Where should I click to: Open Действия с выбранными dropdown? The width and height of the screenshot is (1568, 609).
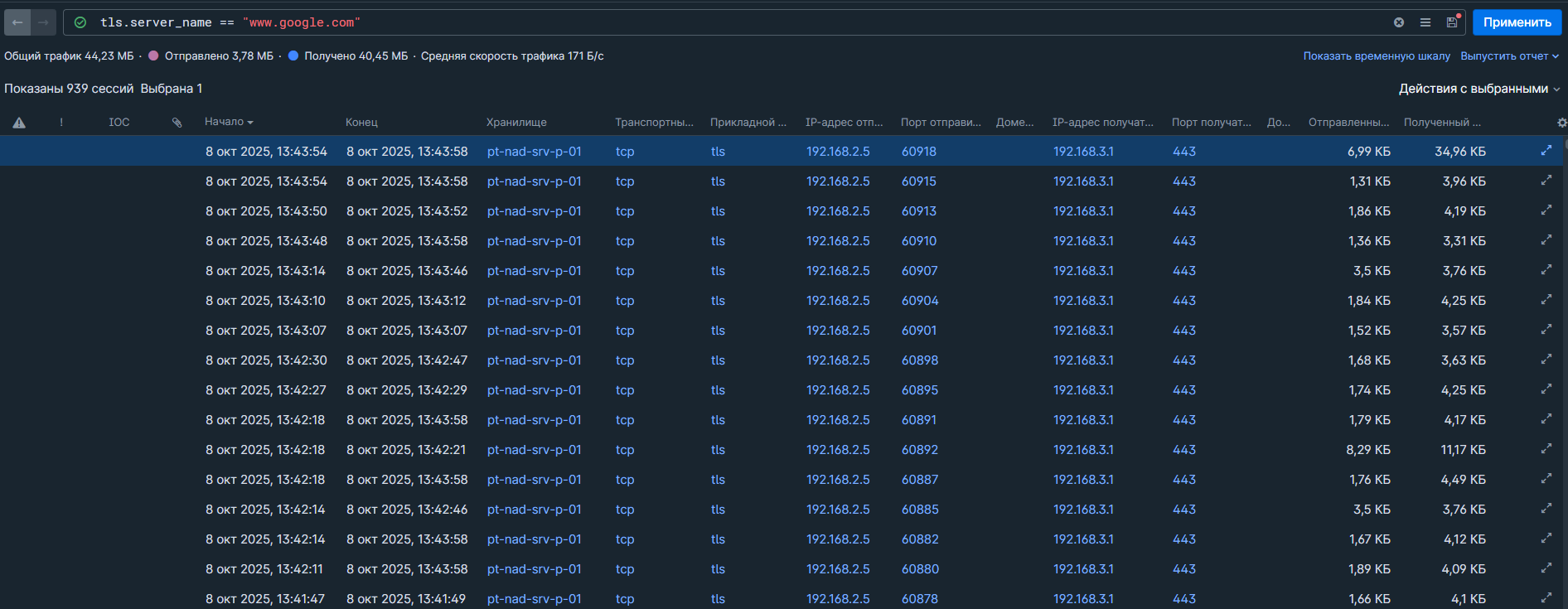point(1478,89)
